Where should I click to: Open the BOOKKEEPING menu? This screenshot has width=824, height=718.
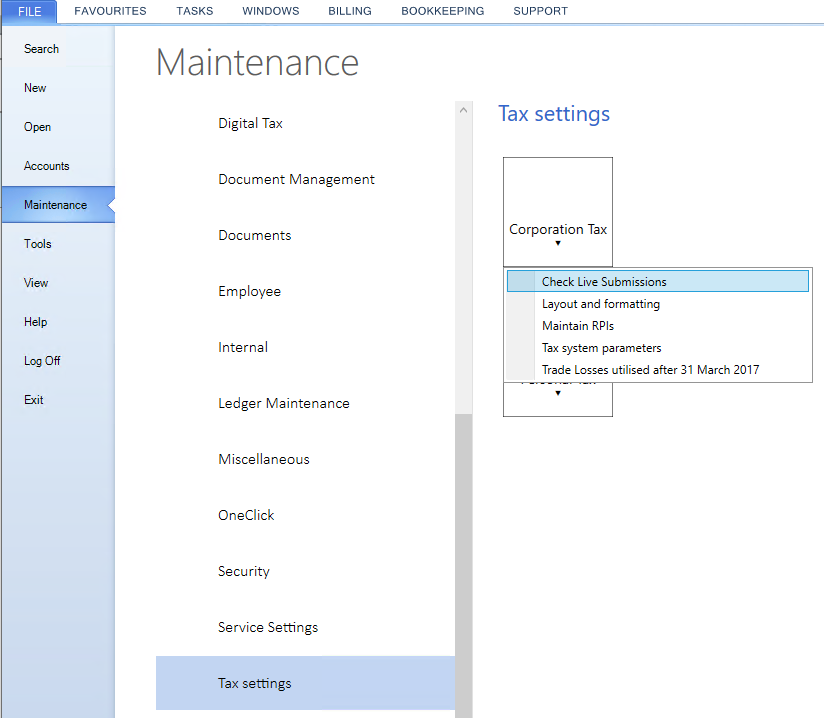pos(442,11)
